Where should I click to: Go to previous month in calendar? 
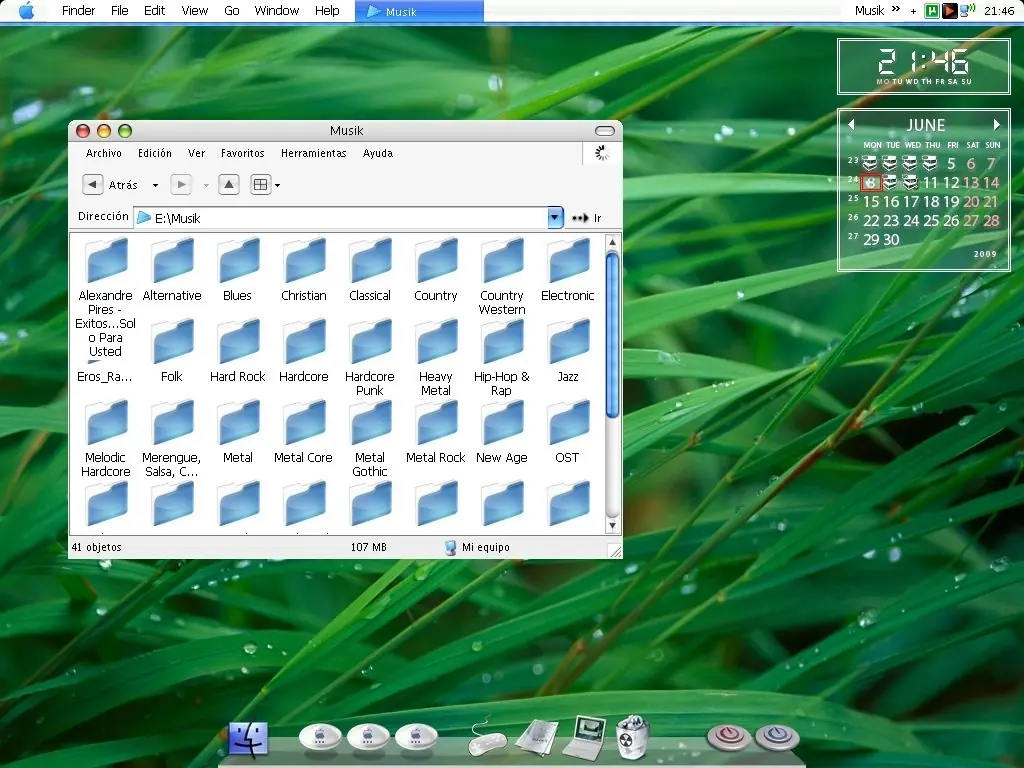(851, 124)
